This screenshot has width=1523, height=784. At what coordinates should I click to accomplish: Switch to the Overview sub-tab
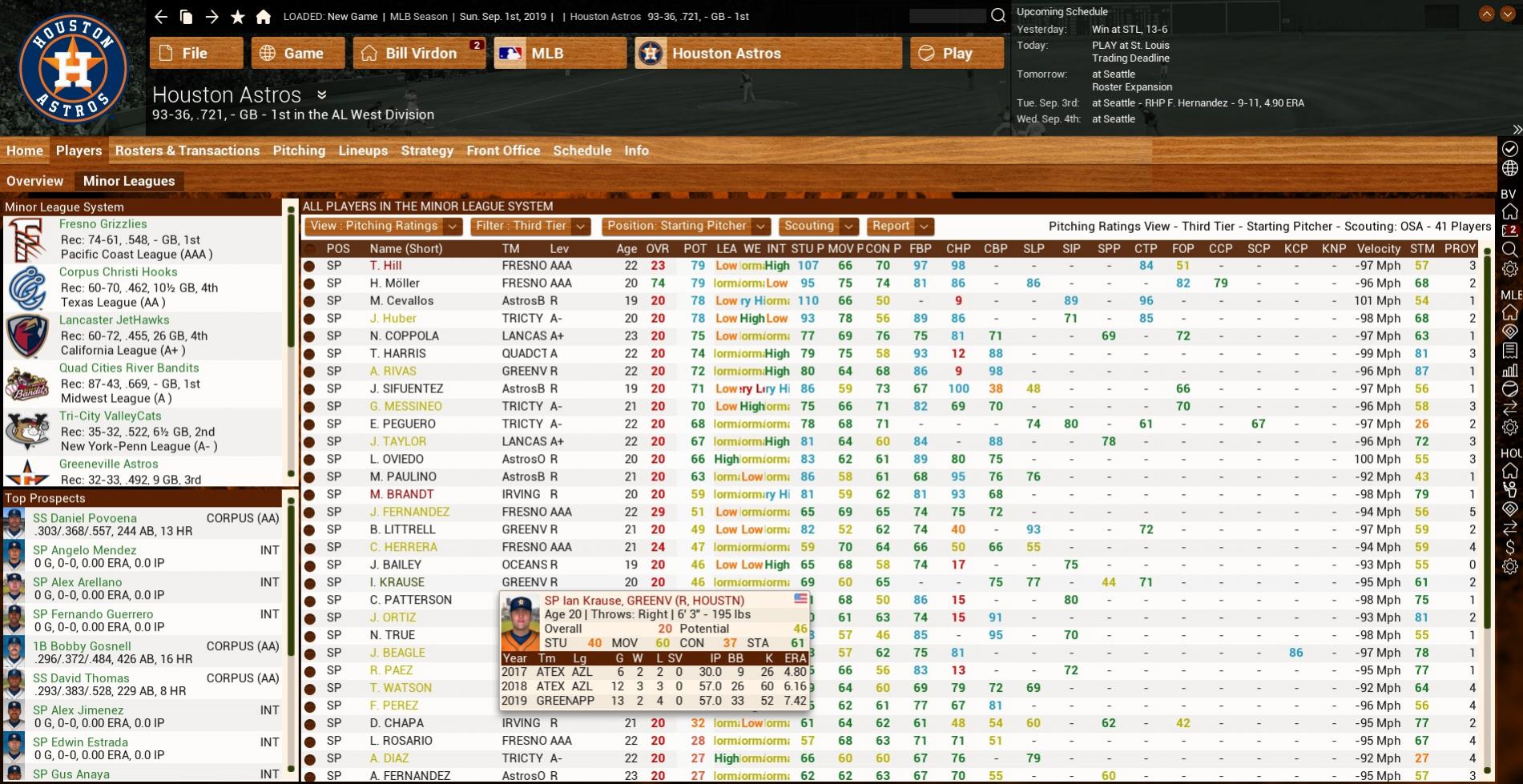pyautogui.click(x=34, y=181)
